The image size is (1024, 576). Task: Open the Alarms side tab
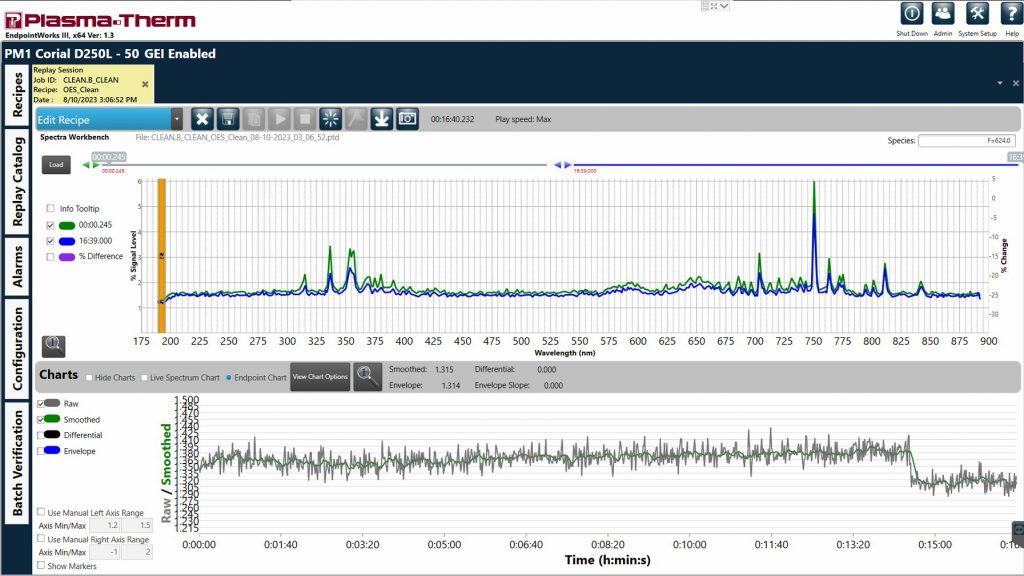[18, 267]
